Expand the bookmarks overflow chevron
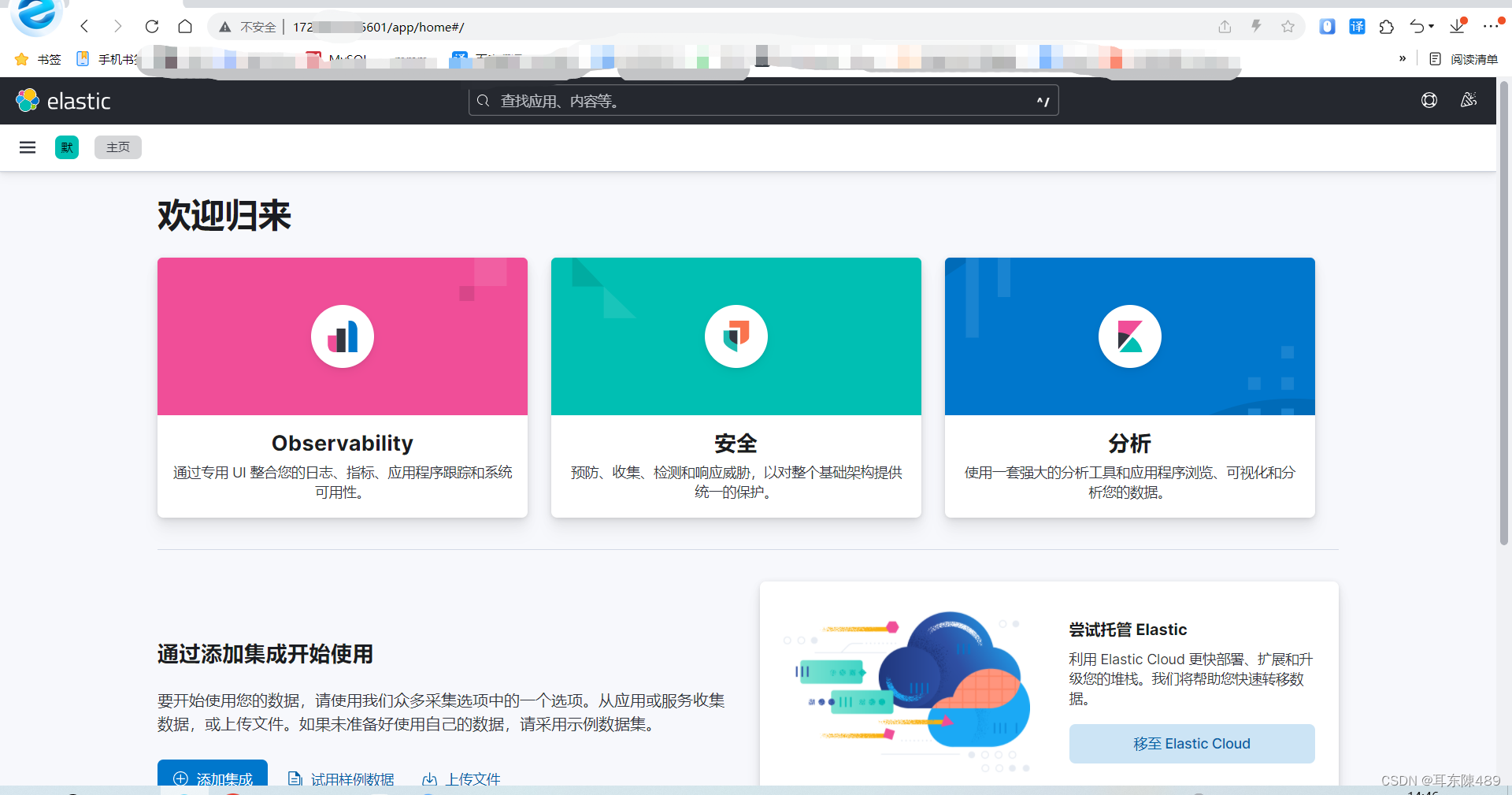 click(x=1403, y=58)
